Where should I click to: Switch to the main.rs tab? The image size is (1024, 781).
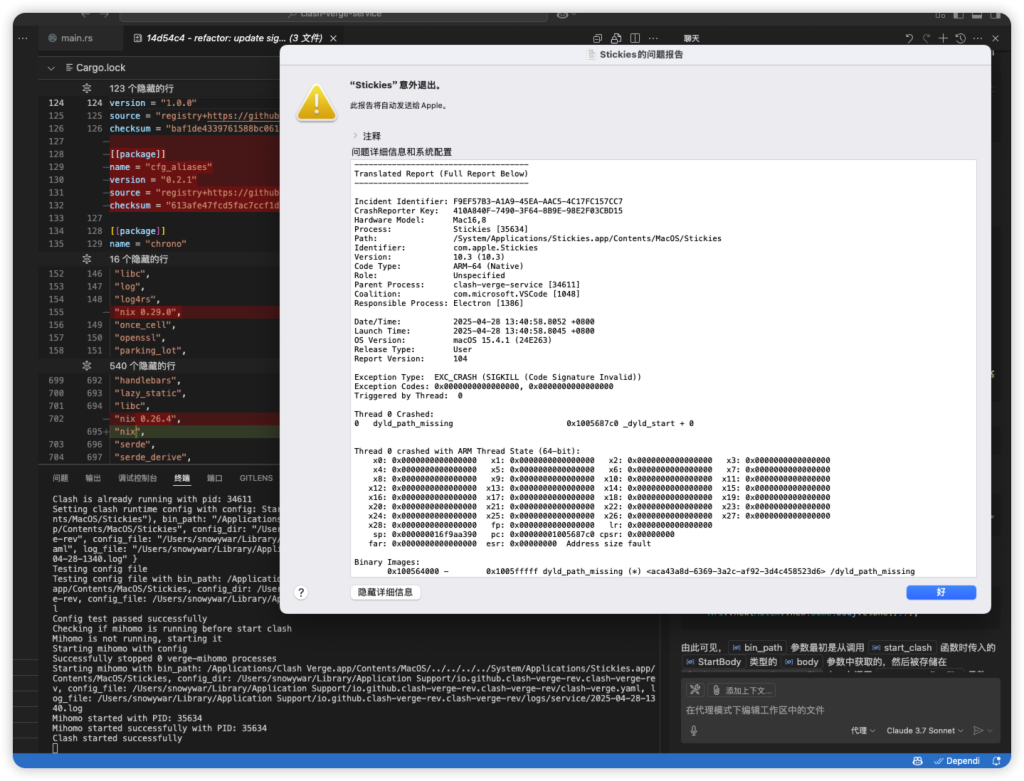[x=76, y=38]
